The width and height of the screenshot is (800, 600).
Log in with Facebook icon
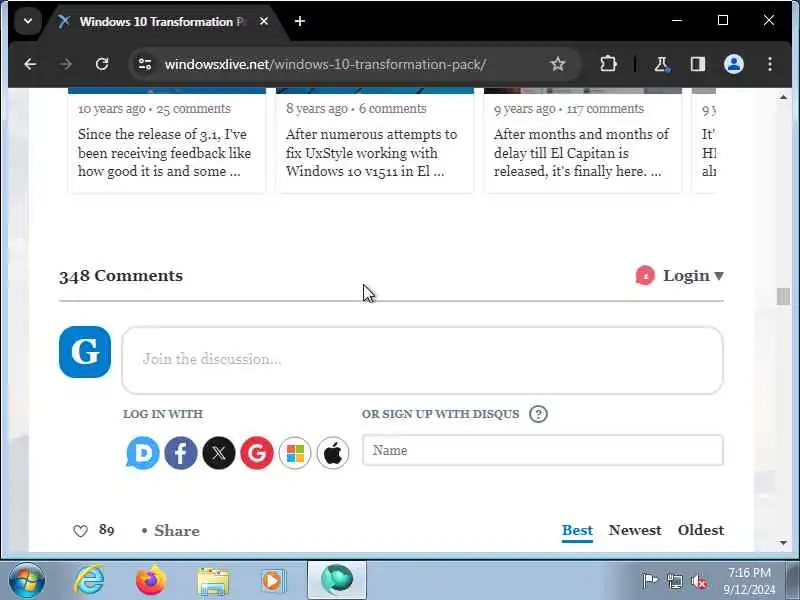click(x=181, y=453)
